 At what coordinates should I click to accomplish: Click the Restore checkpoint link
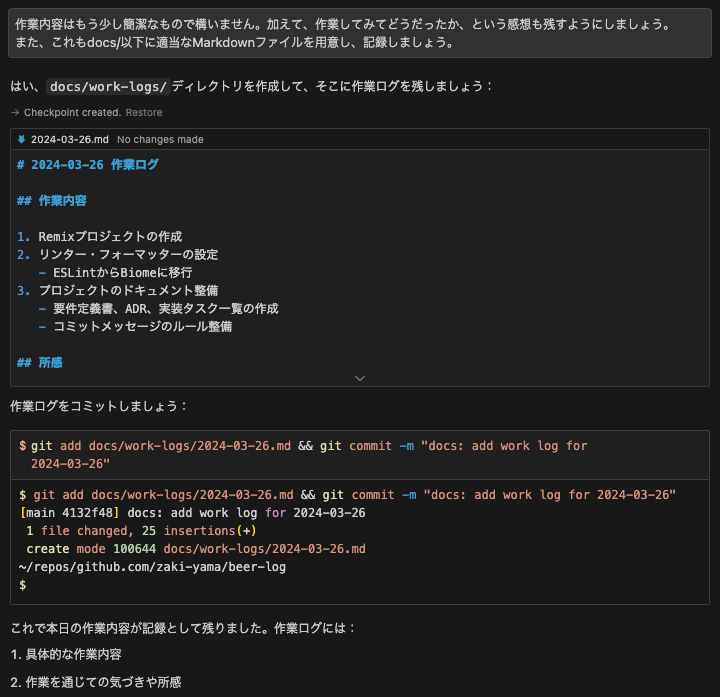[144, 112]
